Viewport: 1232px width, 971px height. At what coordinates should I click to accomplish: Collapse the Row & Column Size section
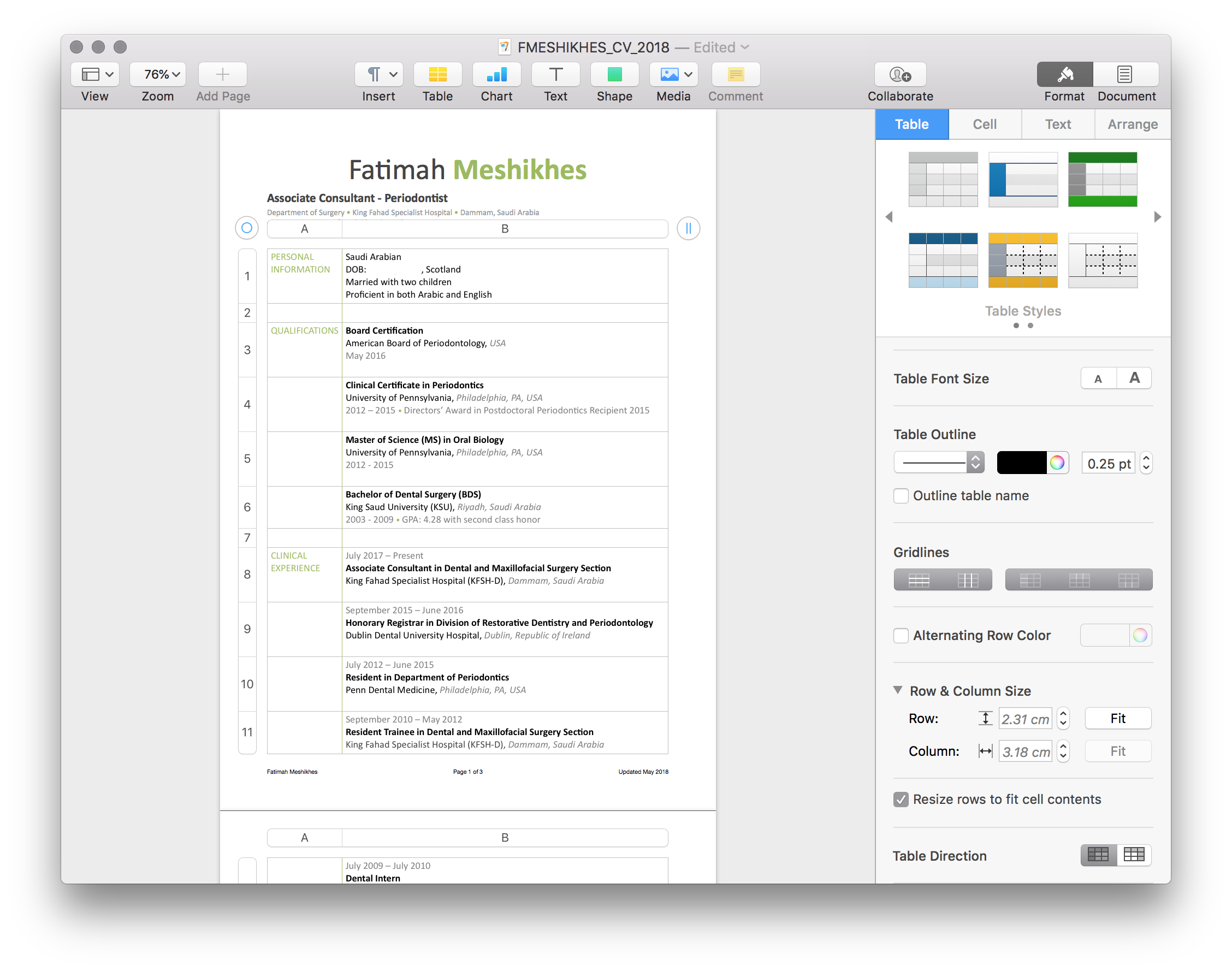(898, 690)
